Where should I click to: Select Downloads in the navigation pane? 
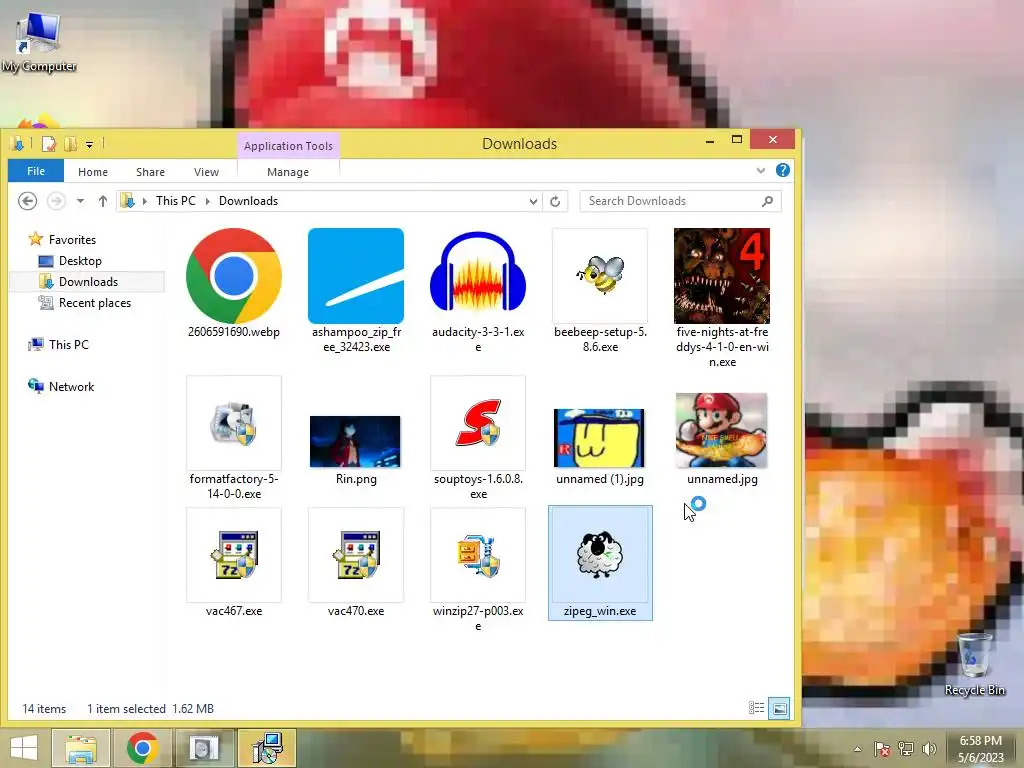pyautogui.click(x=78, y=281)
